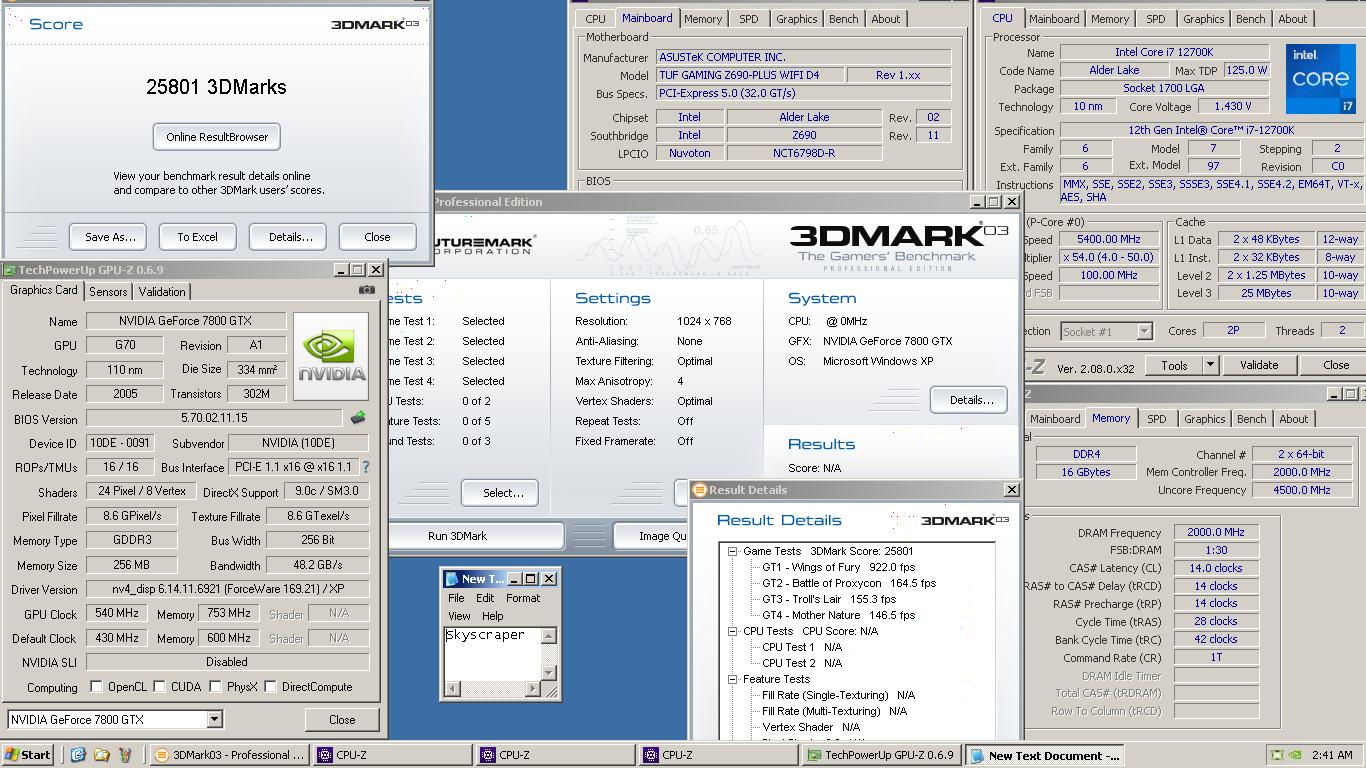Click the Select button in 3DMark tests

click(500, 493)
